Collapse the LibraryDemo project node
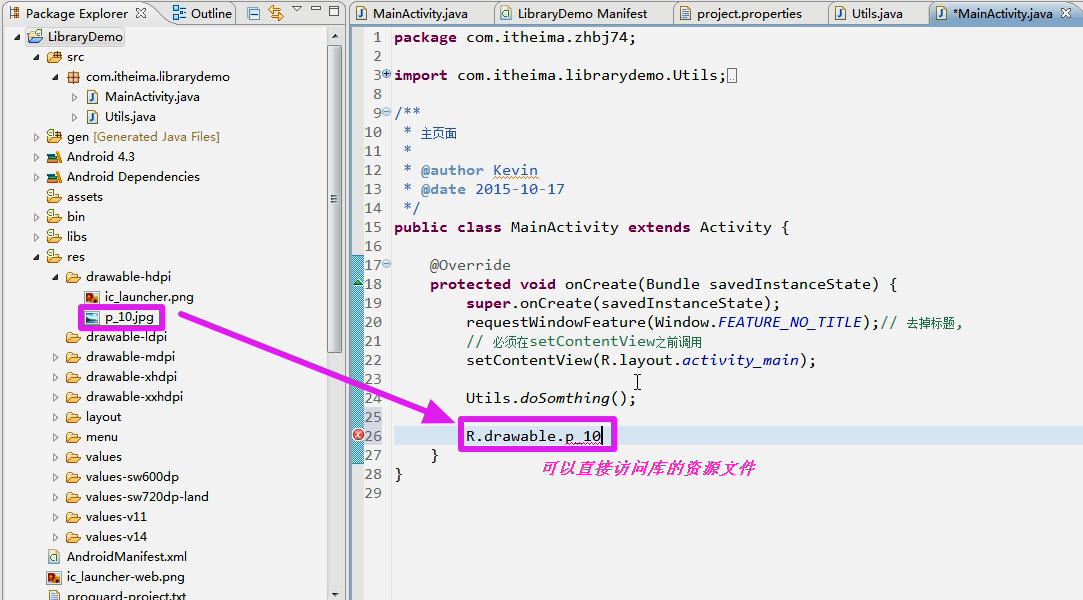1083x600 pixels. point(17,37)
